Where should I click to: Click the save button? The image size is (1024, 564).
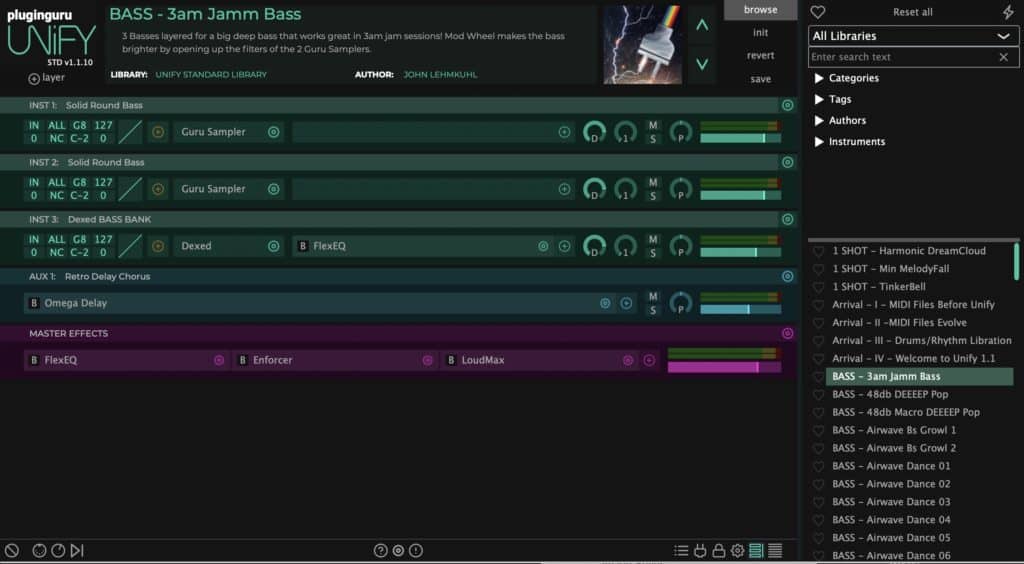click(760, 79)
